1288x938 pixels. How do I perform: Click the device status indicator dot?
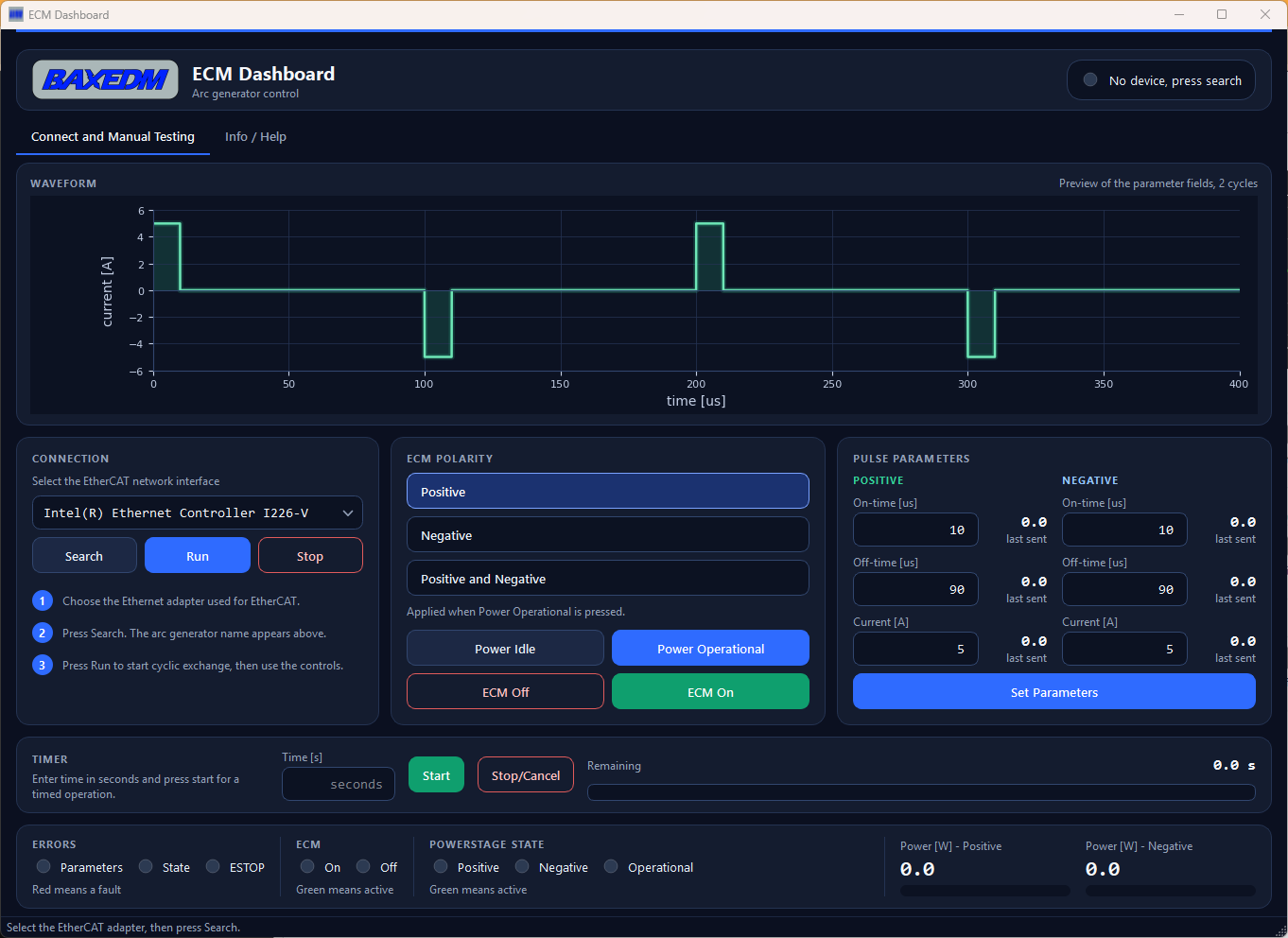[x=1090, y=80]
